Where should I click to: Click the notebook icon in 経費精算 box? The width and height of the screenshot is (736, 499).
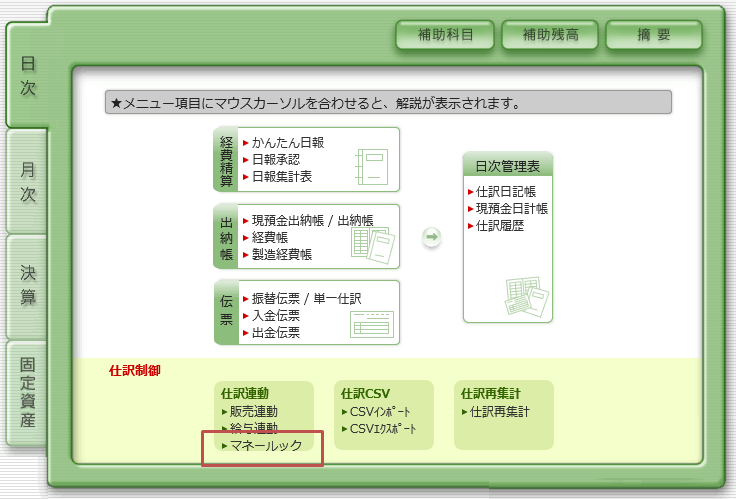[x=372, y=167]
